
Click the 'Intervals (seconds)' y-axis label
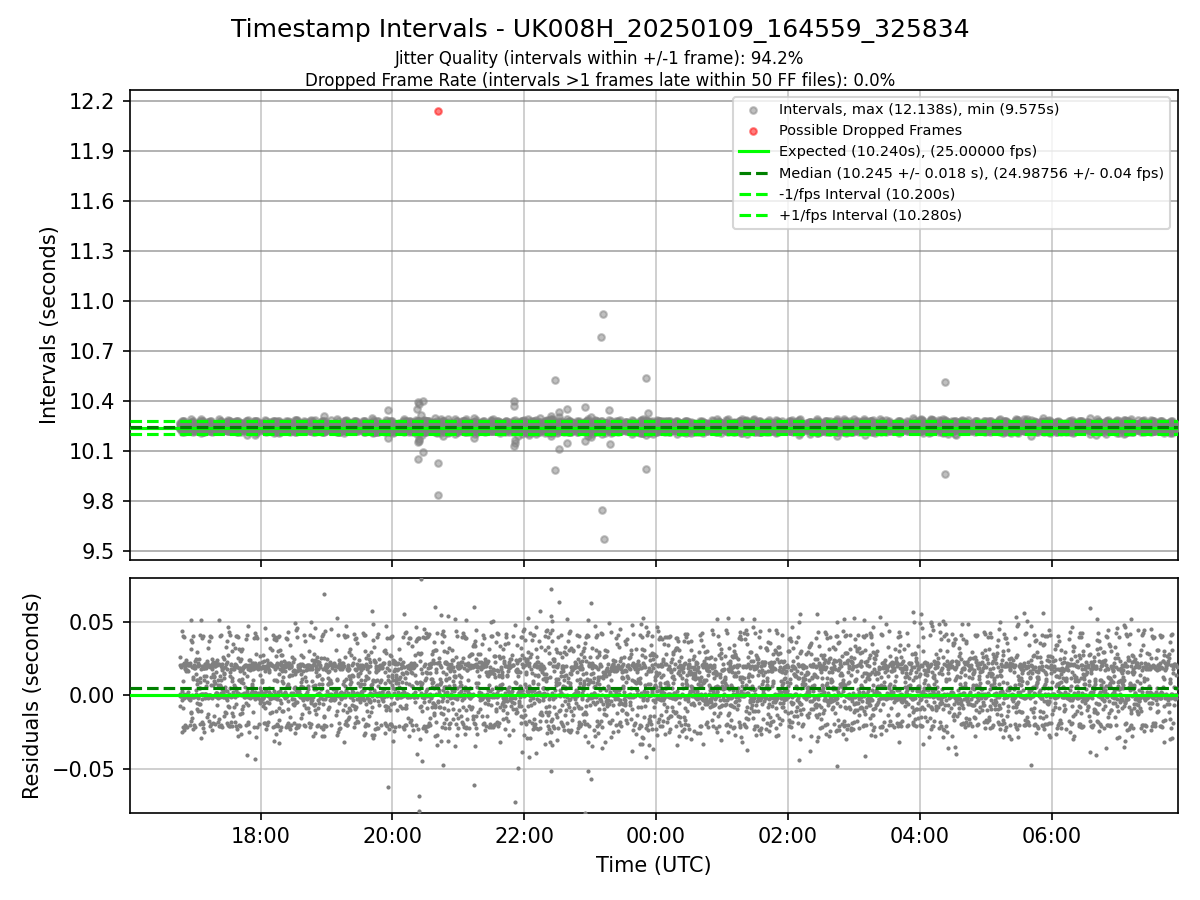(x=49, y=325)
